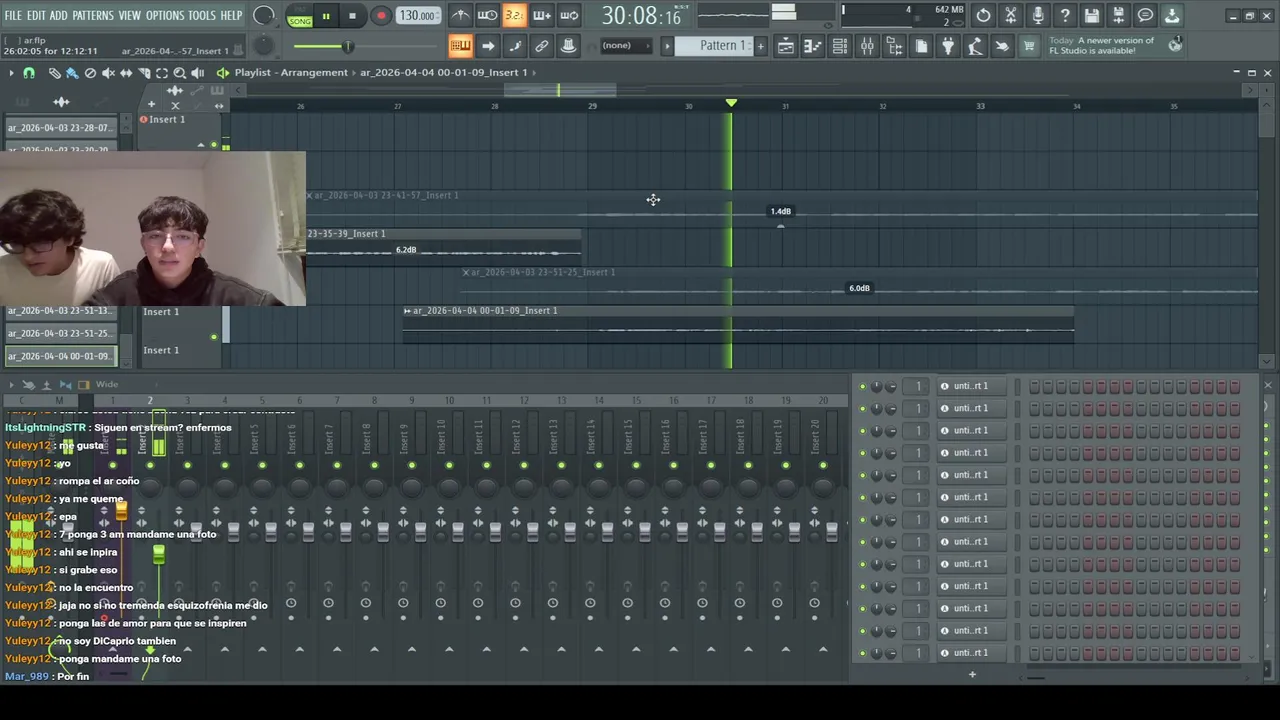The width and height of the screenshot is (1280, 720).
Task: Toggle loop recording button
Action: coord(568,15)
